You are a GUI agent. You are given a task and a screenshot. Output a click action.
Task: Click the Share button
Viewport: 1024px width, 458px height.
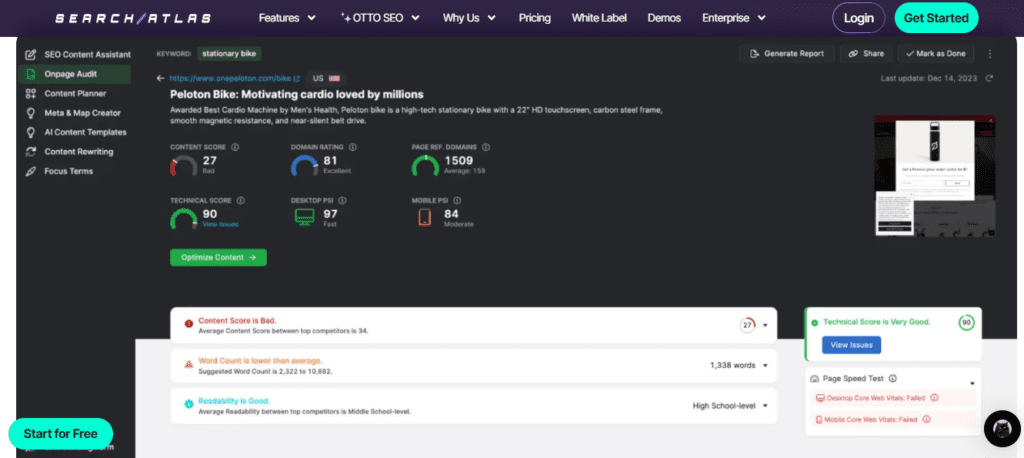coord(866,54)
